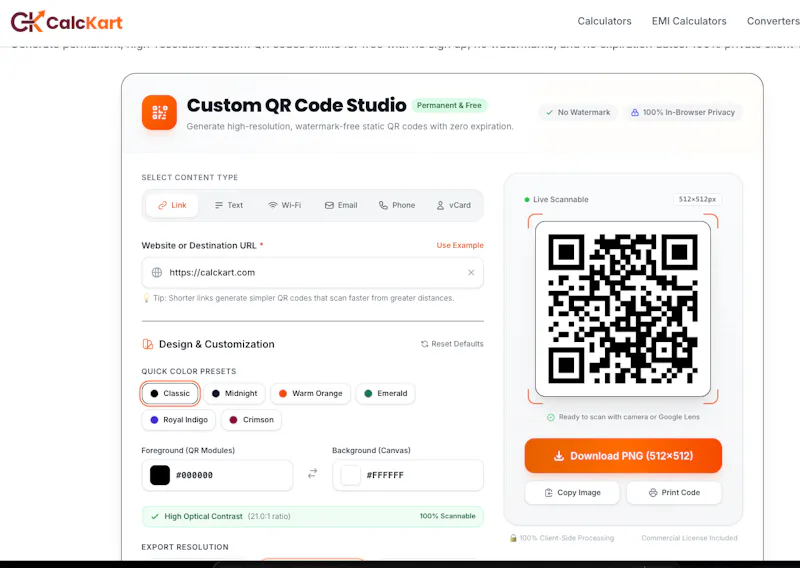
Task: Click the orange QR Code Studio app icon
Action: click(159, 112)
